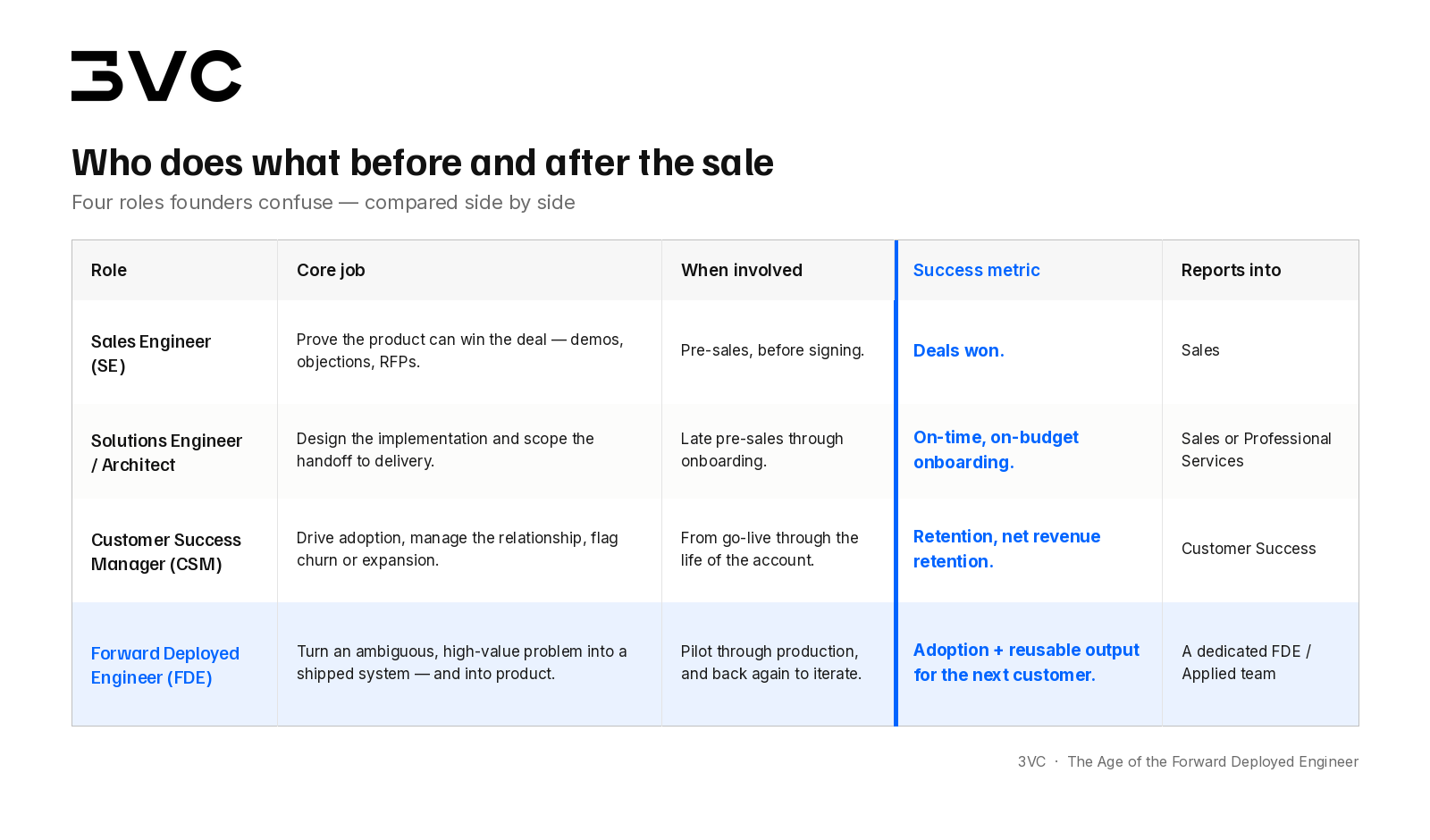Click the 3VC logo
Image resolution: width=1430 pixels, height=840 pixels.
[156, 76]
